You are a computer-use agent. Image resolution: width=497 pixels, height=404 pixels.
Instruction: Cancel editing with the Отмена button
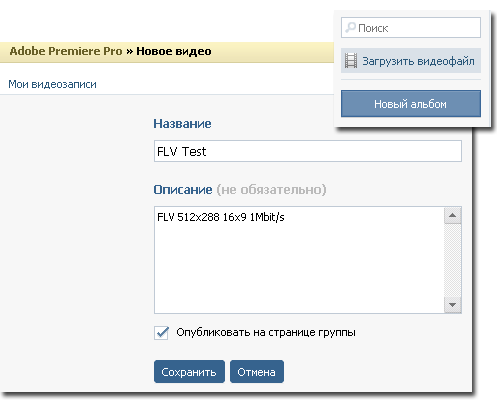257,371
